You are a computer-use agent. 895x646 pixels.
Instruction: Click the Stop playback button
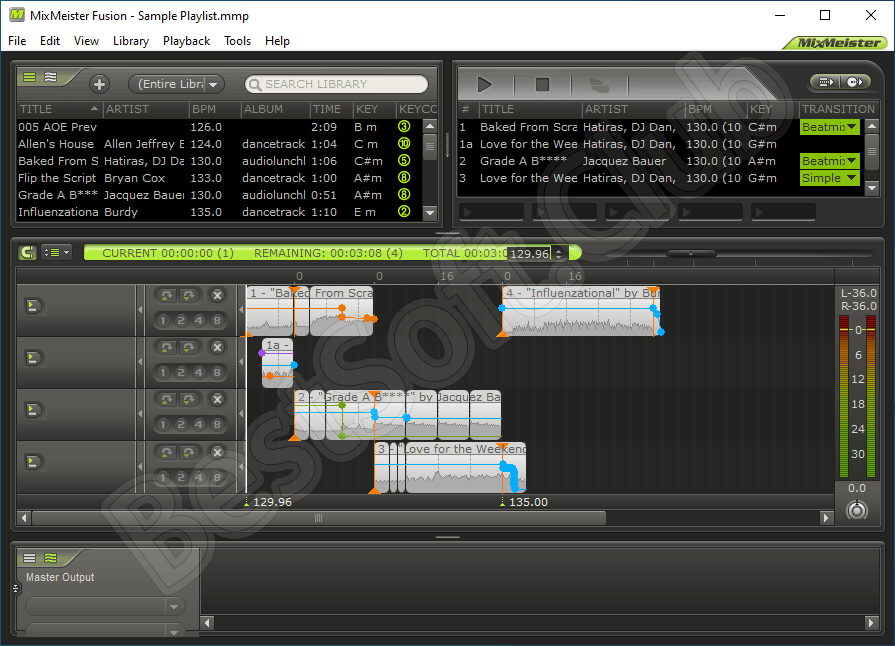542,85
